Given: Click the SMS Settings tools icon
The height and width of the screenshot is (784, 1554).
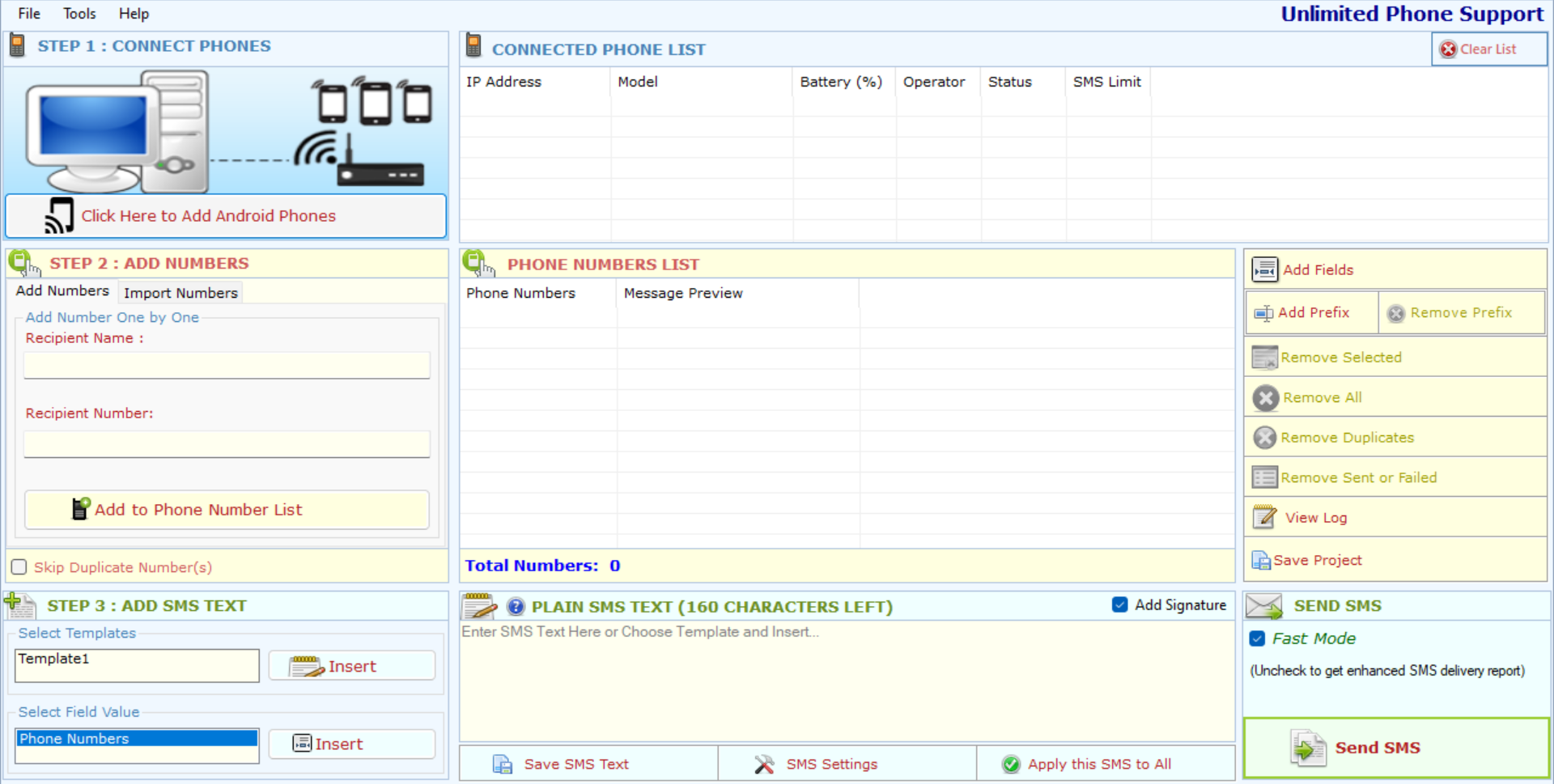Looking at the screenshot, I should click(764, 765).
